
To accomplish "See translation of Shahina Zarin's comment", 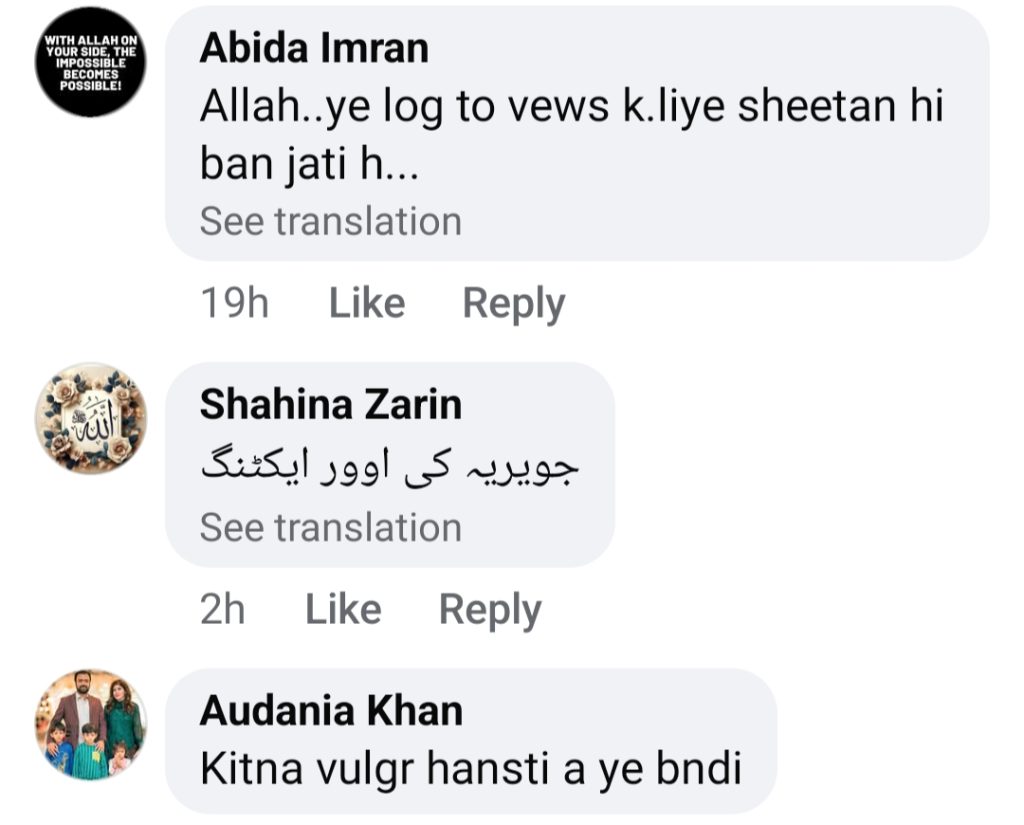I will 330,527.
